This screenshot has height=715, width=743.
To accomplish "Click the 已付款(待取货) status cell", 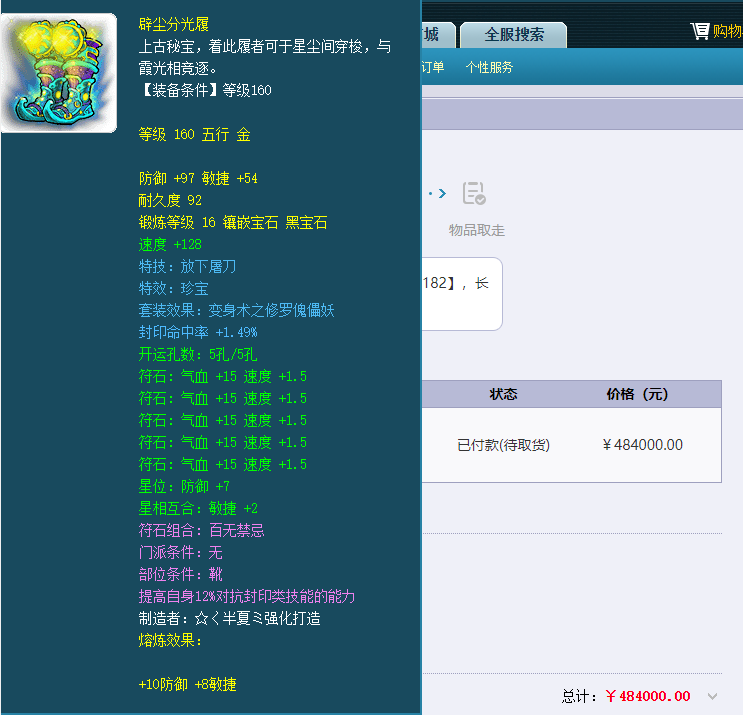I will 503,445.
